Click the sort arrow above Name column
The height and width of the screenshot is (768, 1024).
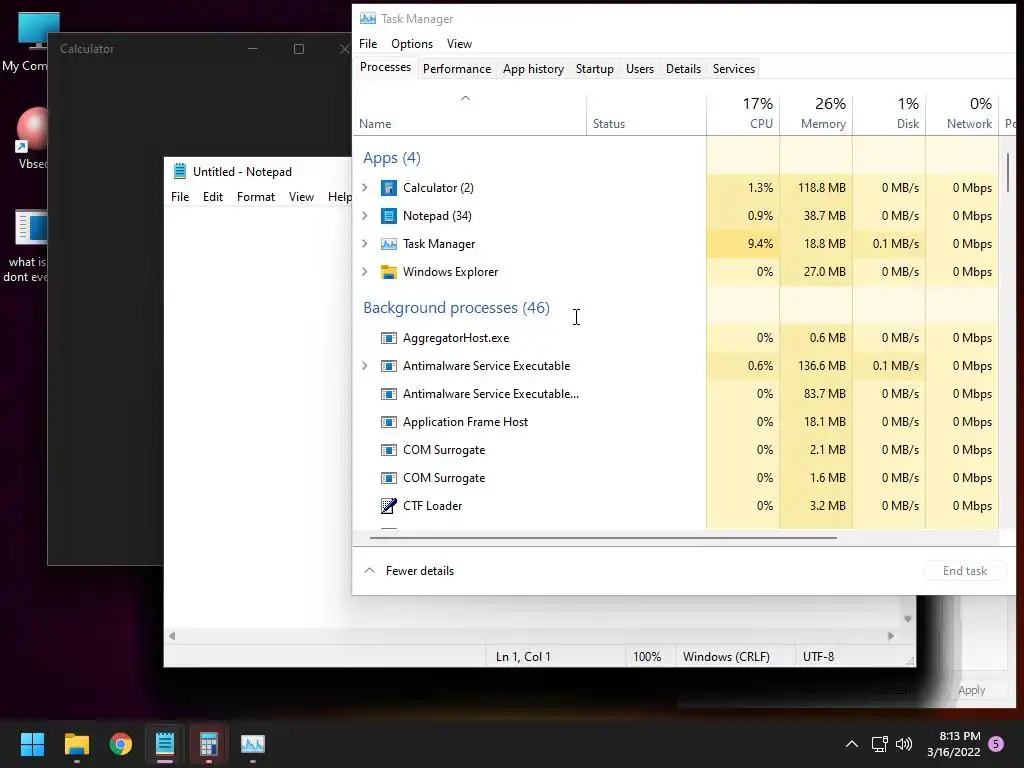466,98
